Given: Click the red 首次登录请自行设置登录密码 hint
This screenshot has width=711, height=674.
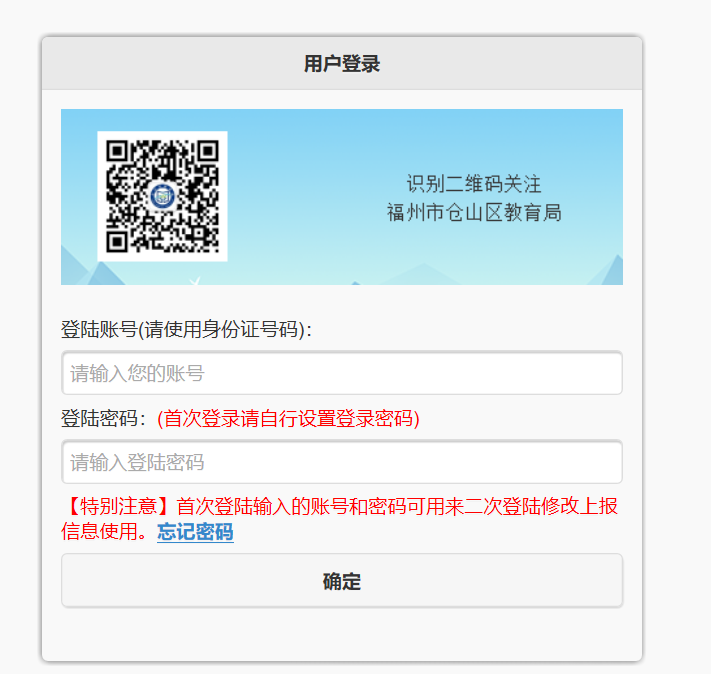Looking at the screenshot, I should coord(288,418).
